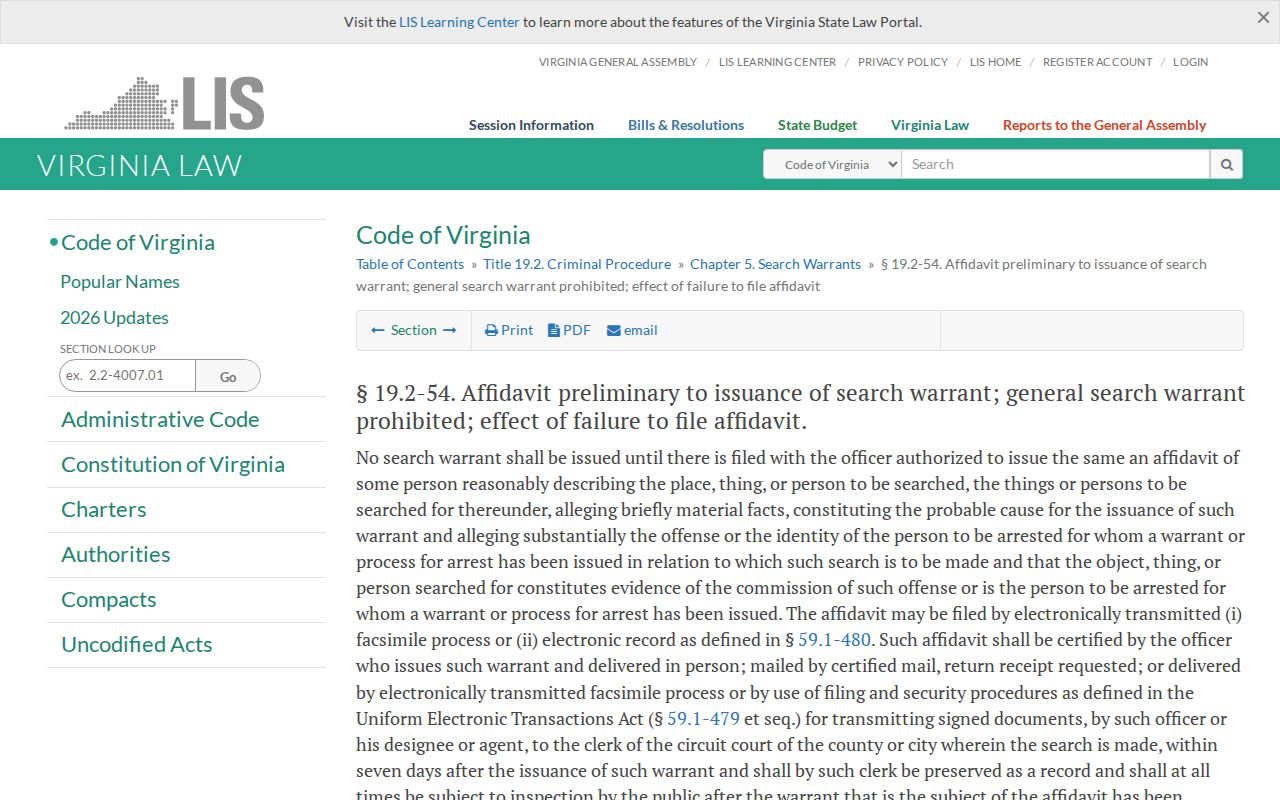Click the search magnifier button
Screen dimensions: 1280x800
pyautogui.click(x=1226, y=164)
